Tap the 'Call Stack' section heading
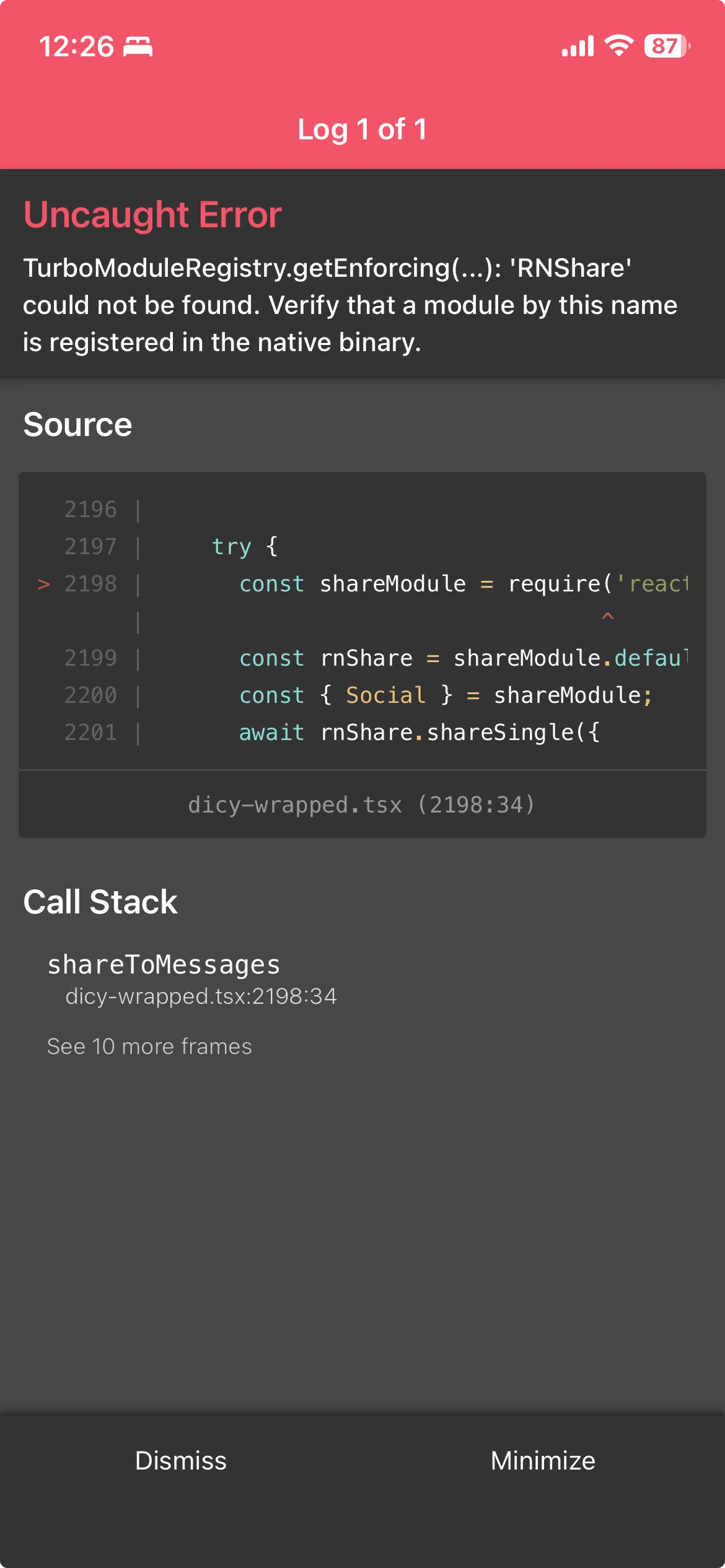 click(x=100, y=902)
